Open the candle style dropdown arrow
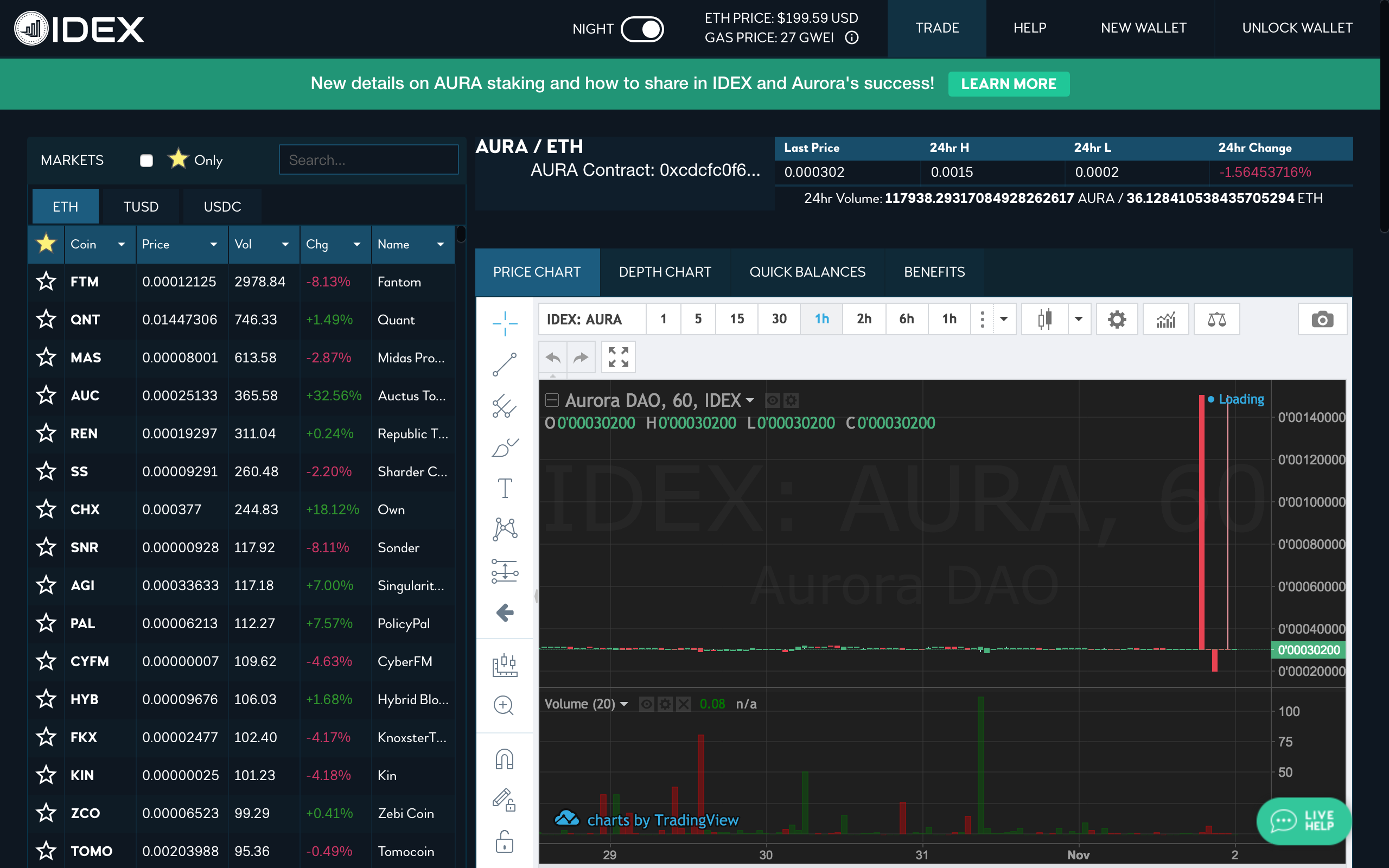This screenshot has height=868, width=1389. coord(1079,319)
